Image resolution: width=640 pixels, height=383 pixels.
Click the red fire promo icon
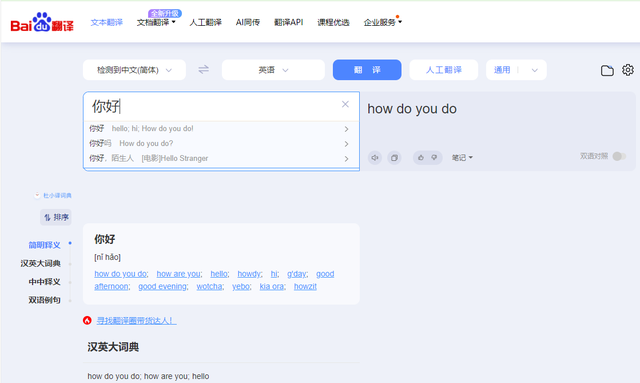(87, 321)
